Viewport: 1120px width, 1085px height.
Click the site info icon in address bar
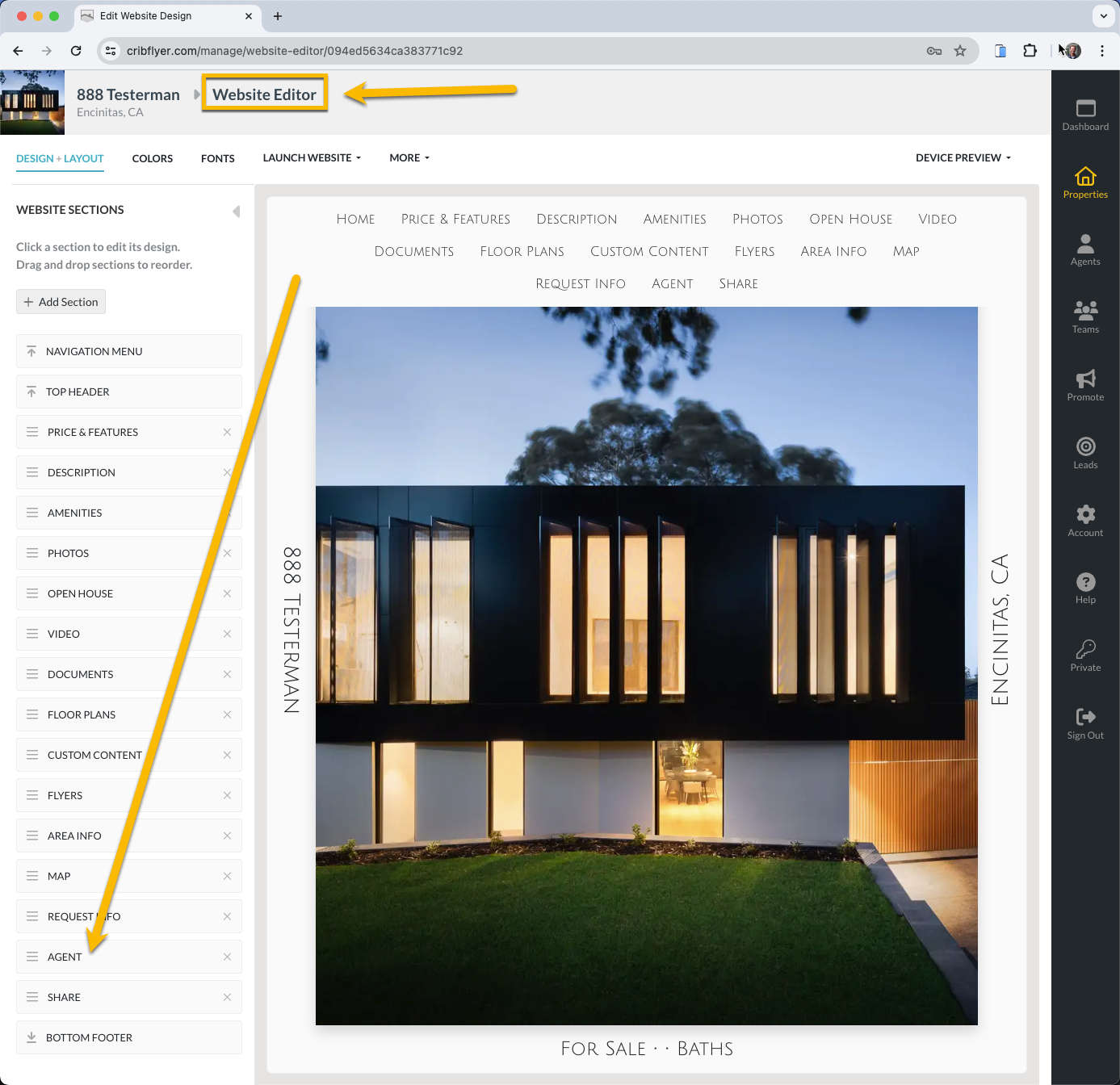point(111,51)
